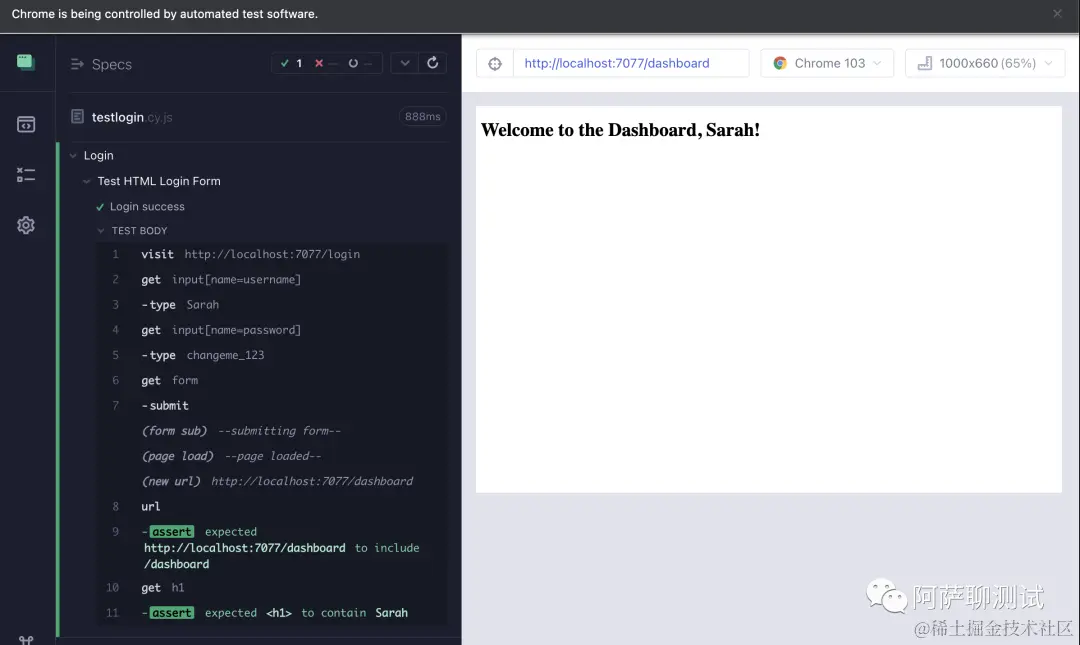Click the 888ms duration badge

[422, 116]
